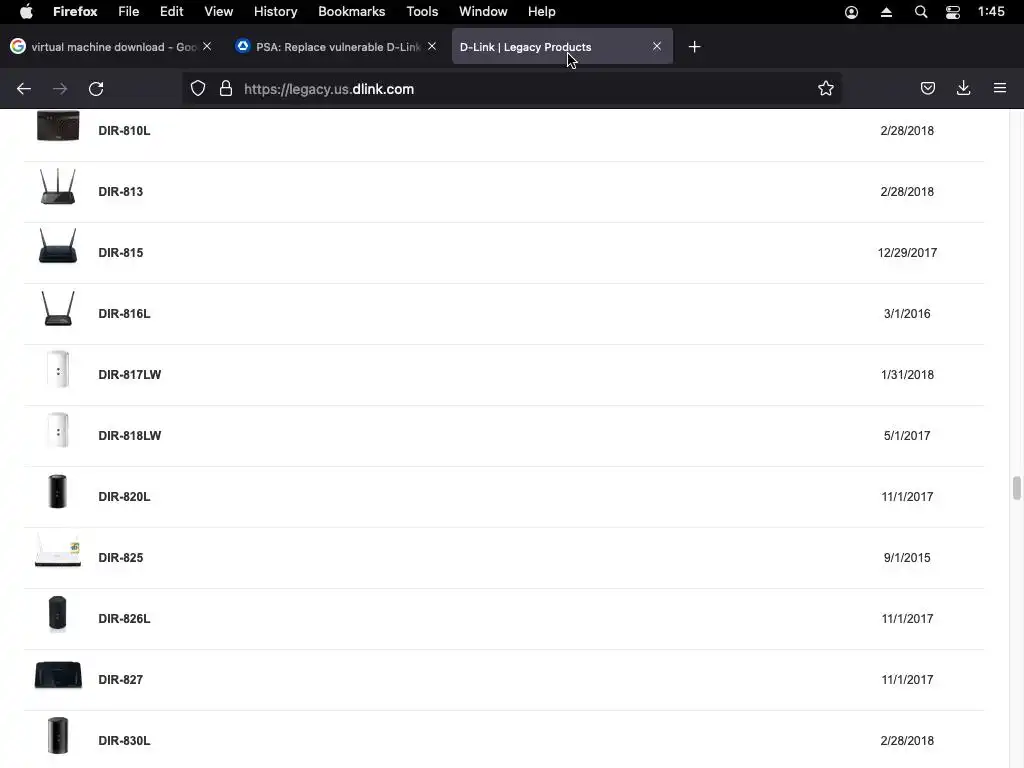Open the Firefox application menu
This screenshot has height=768, width=1024.
coord(75,12)
